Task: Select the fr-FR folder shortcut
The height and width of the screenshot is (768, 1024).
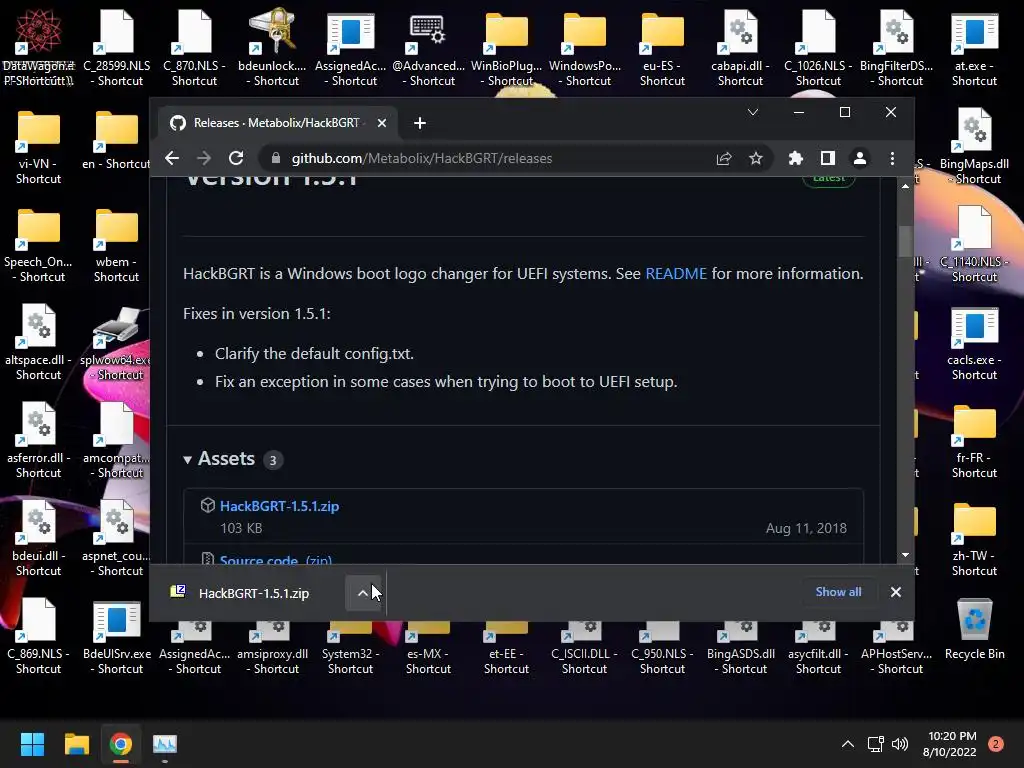Action: coord(974,440)
